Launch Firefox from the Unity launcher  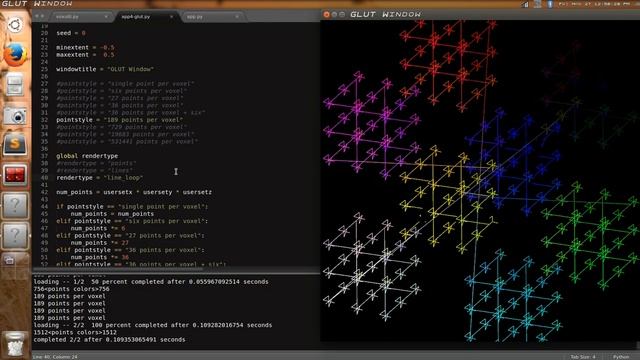[15, 55]
